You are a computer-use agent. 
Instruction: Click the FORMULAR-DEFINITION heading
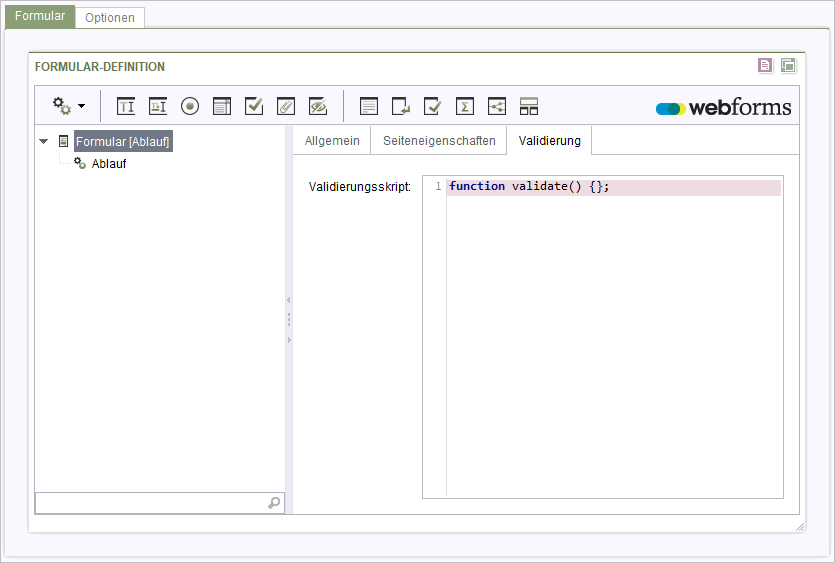[x=100, y=67]
